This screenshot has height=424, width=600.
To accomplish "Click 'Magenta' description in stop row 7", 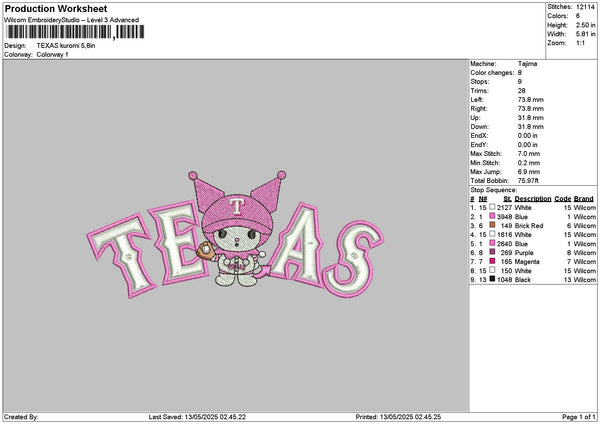I will pyautogui.click(x=527, y=262).
